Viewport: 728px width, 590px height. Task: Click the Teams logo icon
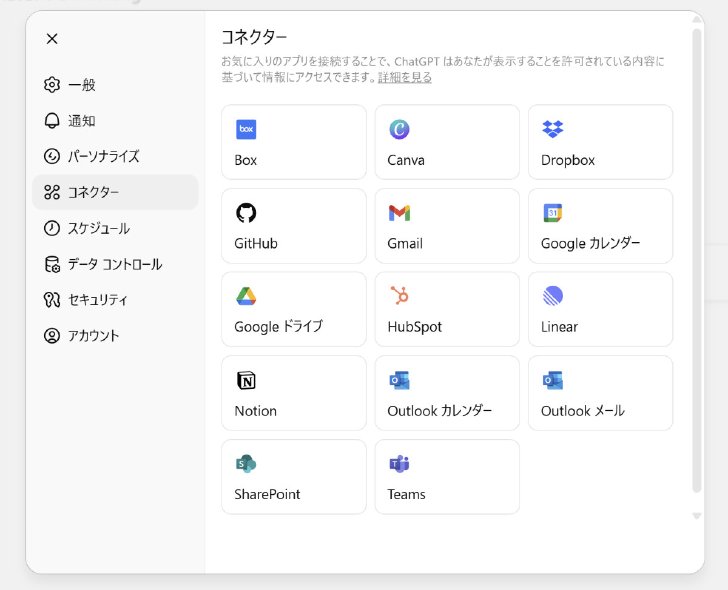click(399, 463)
